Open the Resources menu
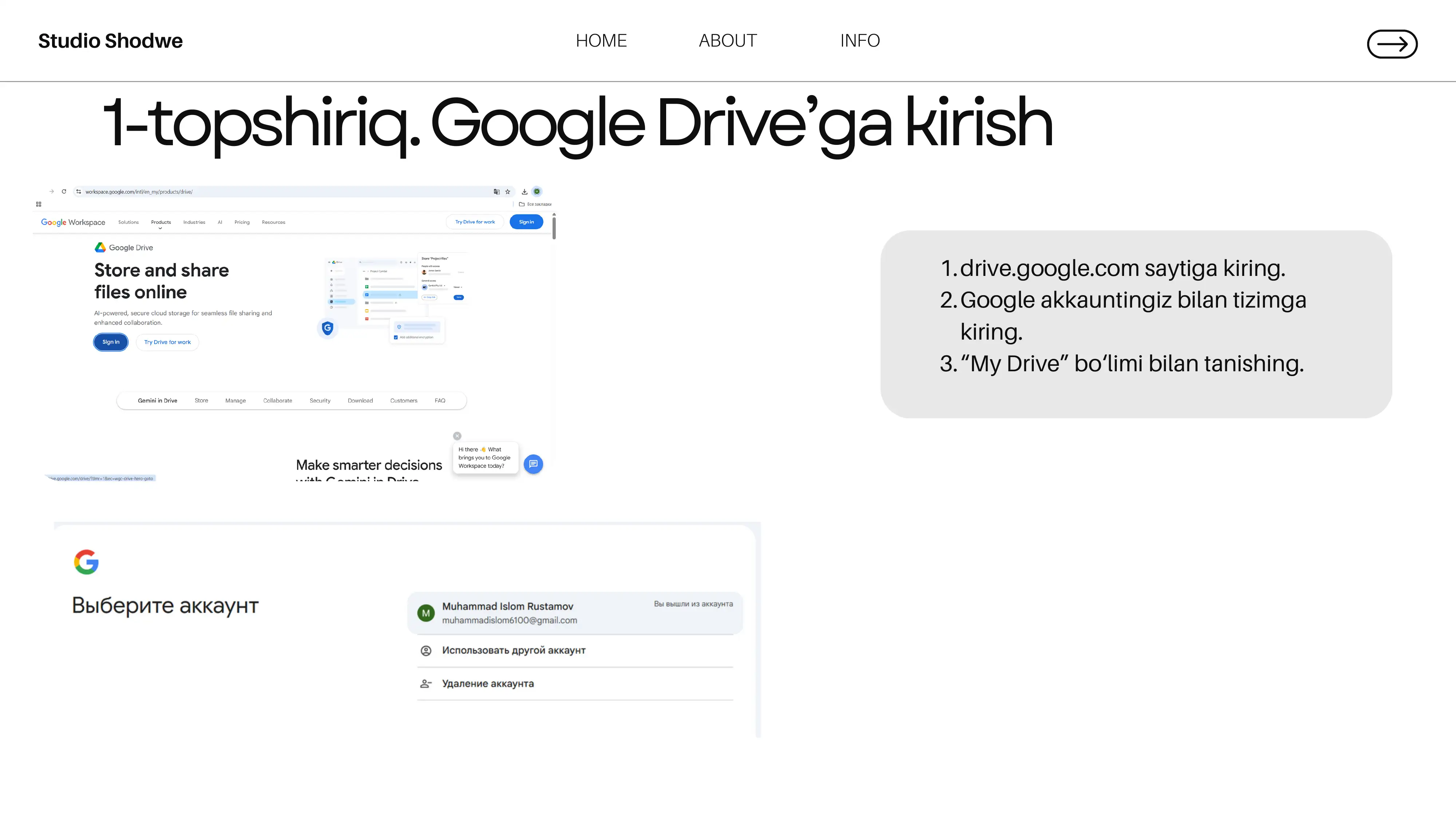Image resolution: width=1456 pixels, height=819 pixels. click(x=274, y=222)
